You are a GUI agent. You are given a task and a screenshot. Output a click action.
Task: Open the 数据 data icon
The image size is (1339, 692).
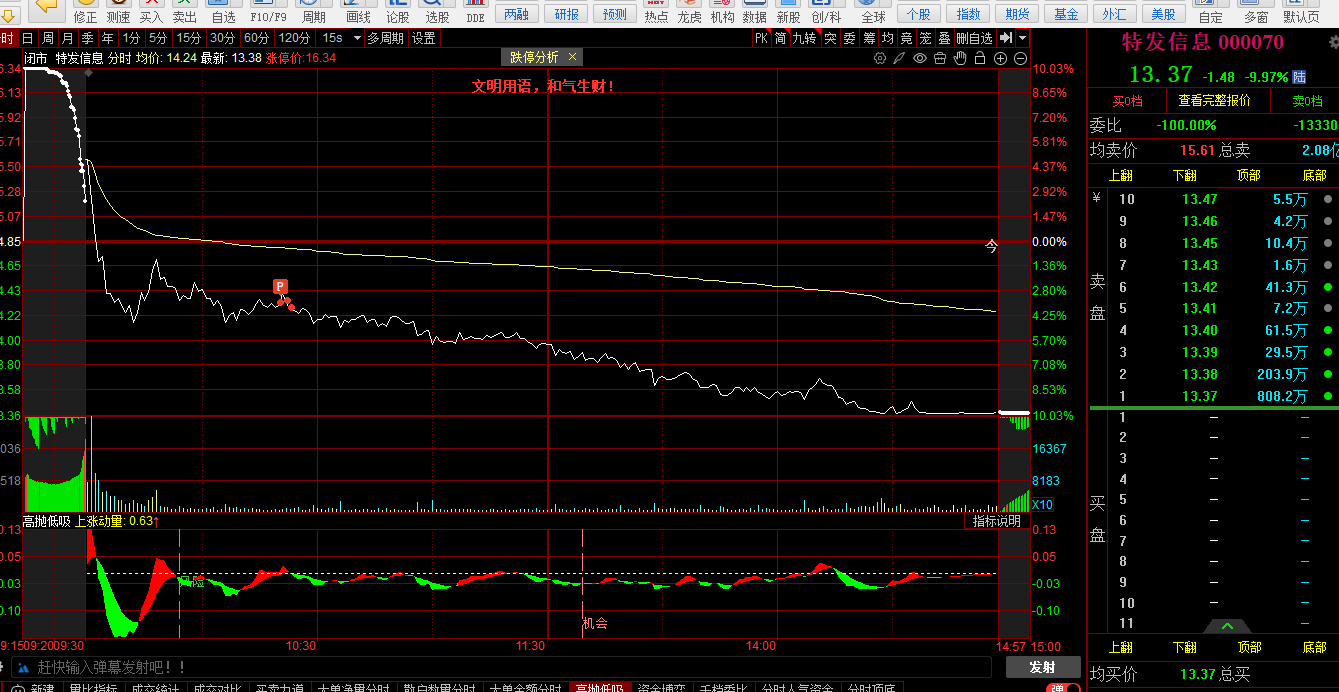755,12
